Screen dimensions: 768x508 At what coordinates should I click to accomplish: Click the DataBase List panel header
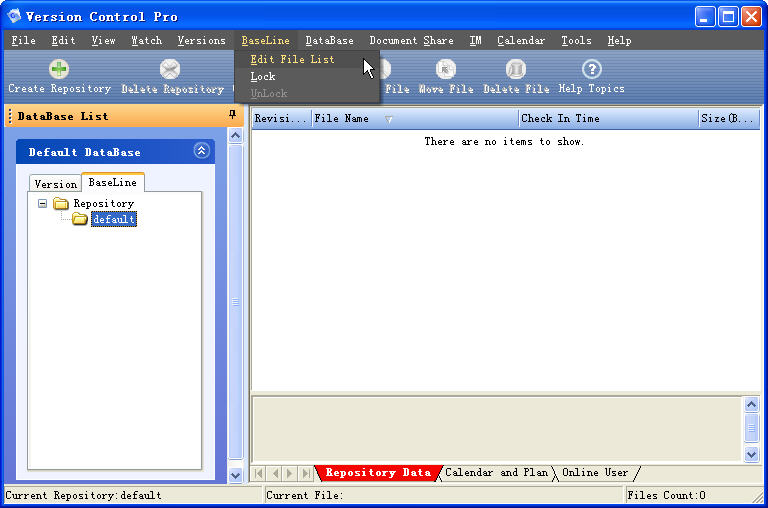pos(122,116)
